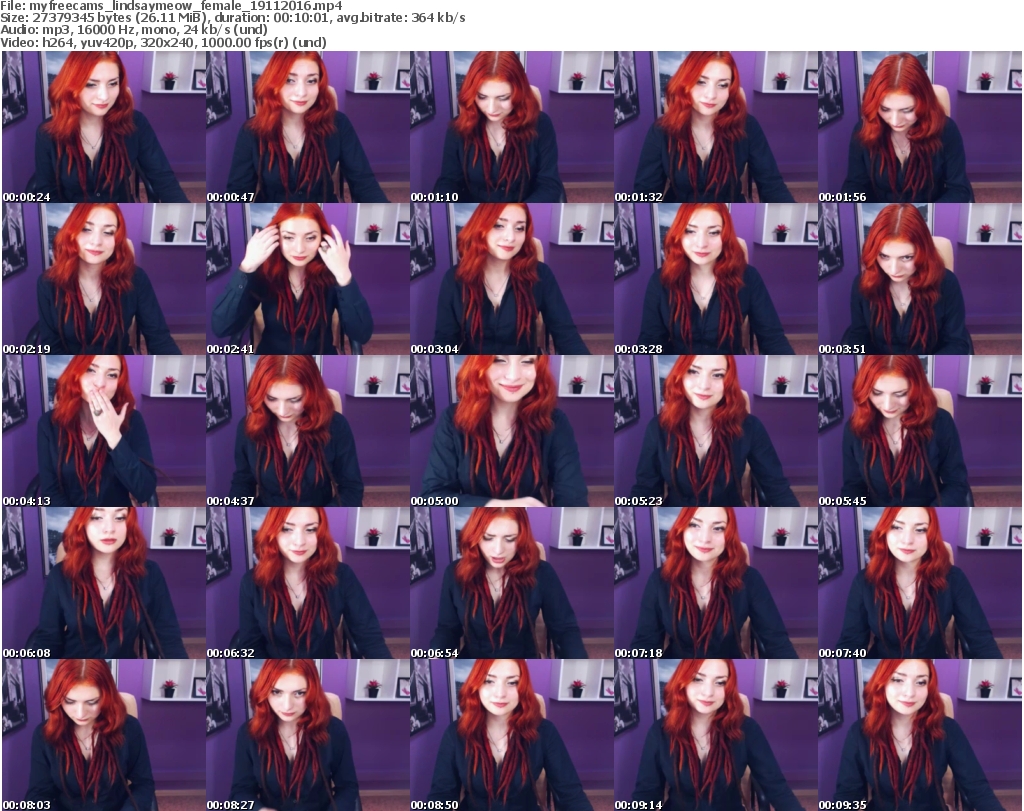
Task: Open the thumbnail marked 00:01:10
Action: pyautogui.click(x=511, y=127)
